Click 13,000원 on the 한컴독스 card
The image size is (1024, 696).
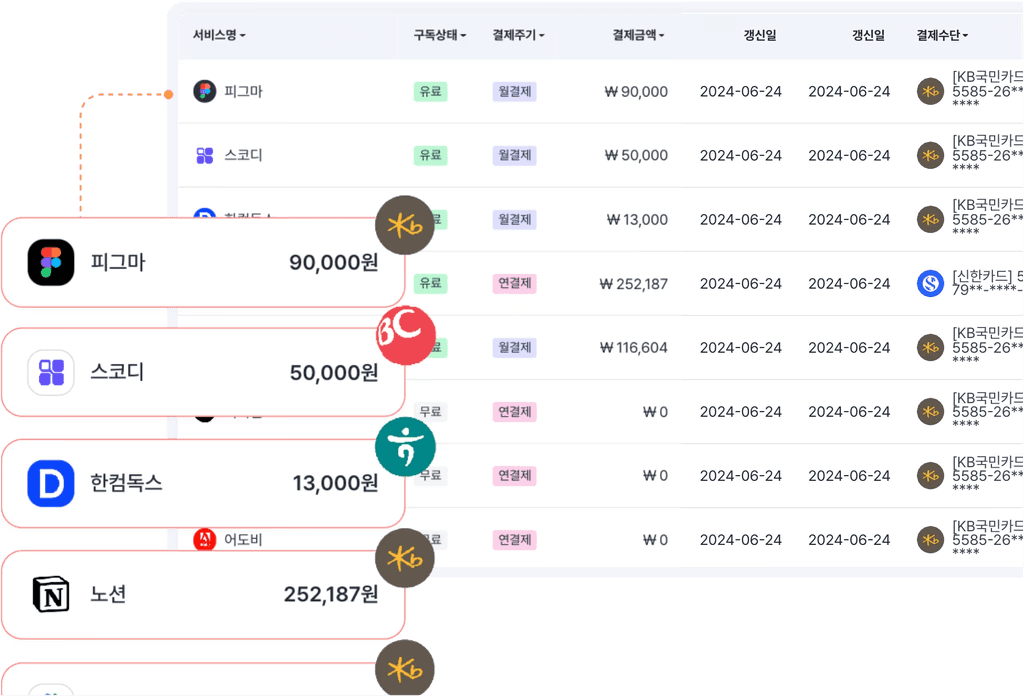336,483
